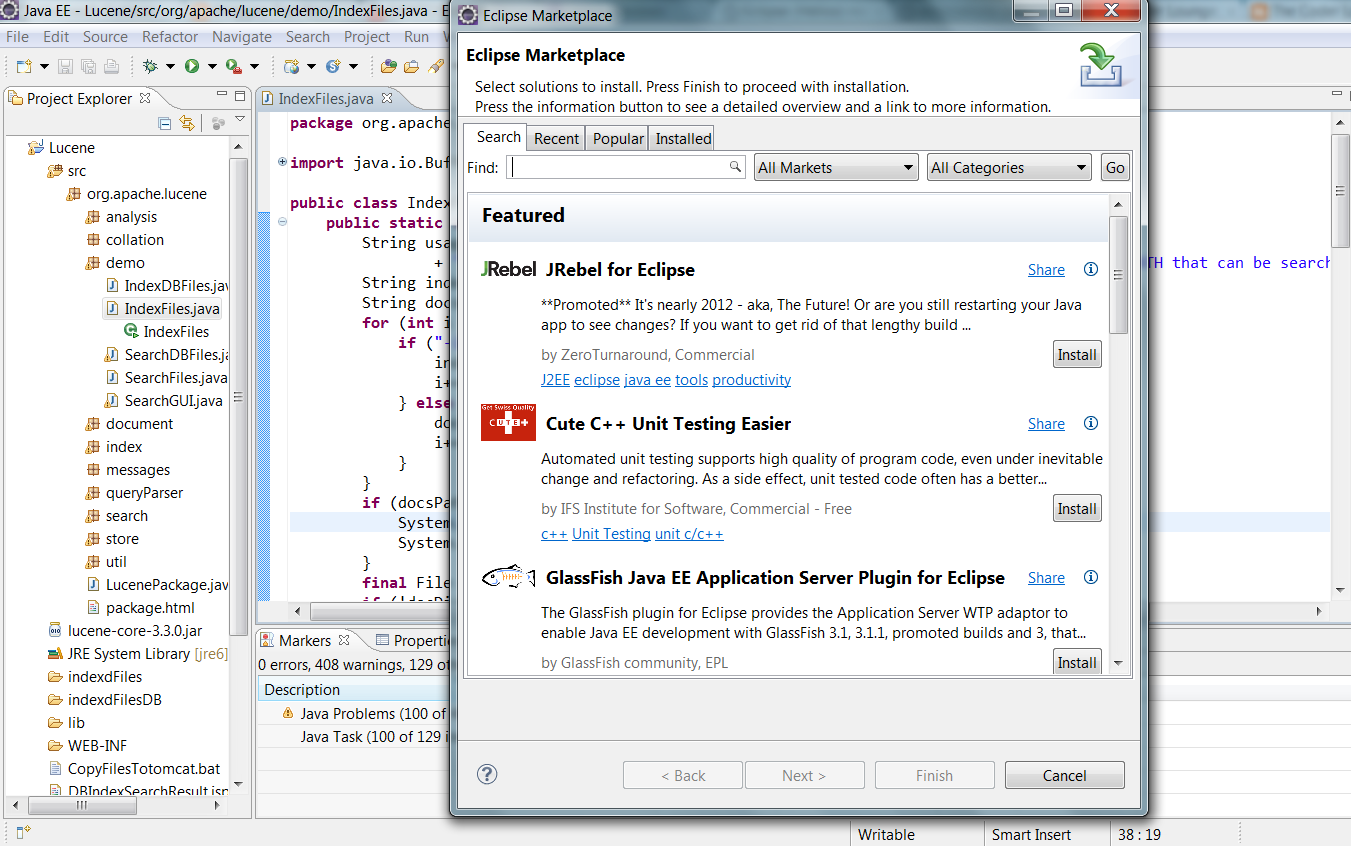Click the JRebel logo icon
This screenshot has width=1351, height=846.
pyautogui.click(x=508, y=268)
